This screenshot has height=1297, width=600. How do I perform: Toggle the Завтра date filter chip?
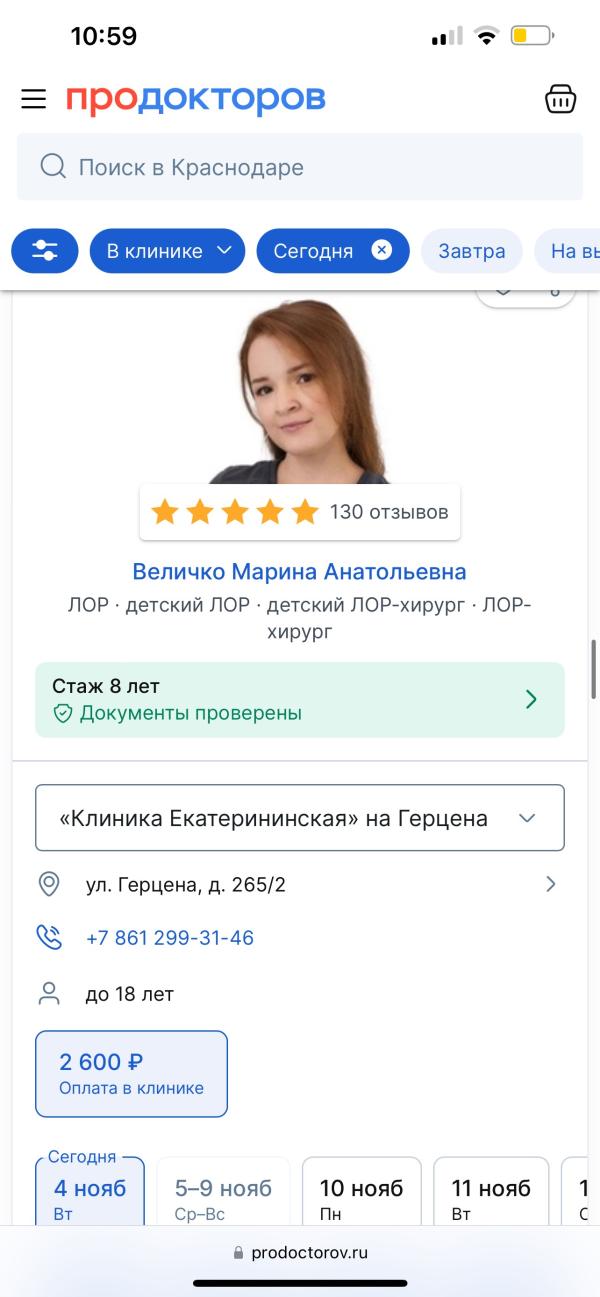(x=471, y=251)
